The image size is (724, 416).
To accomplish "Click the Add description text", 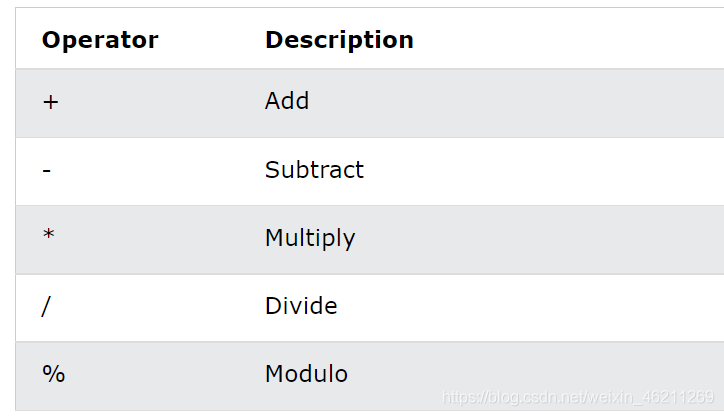I will (x=287, y=101).
